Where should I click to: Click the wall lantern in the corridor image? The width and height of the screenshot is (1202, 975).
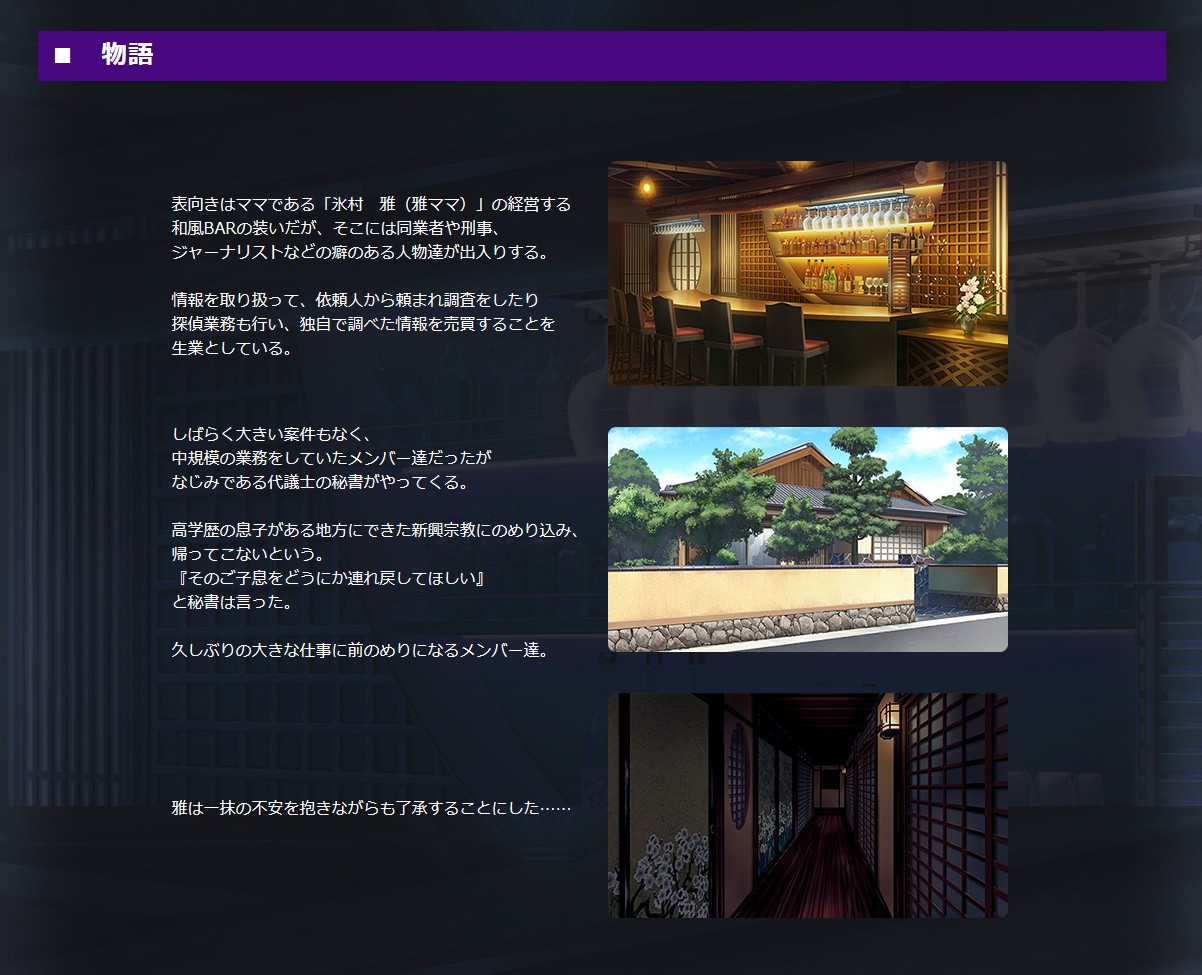(x=889, y=718)
